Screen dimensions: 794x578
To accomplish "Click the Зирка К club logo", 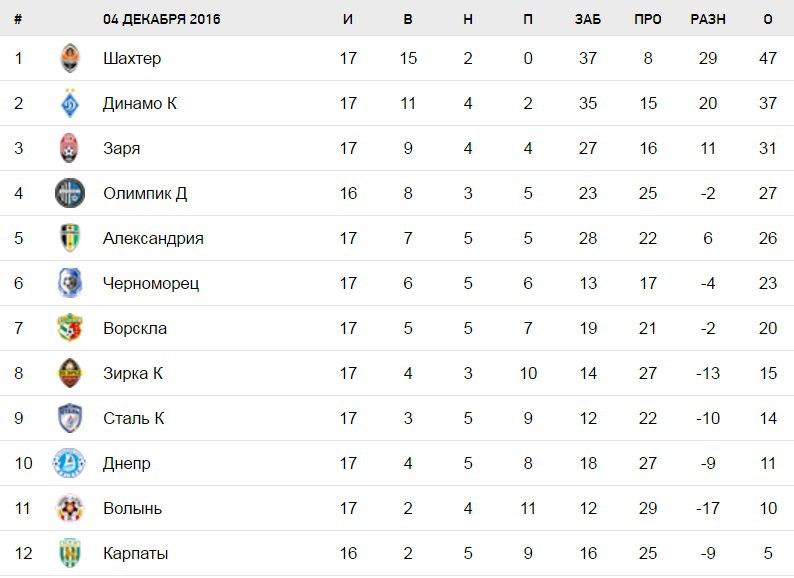I will click(x=69, y=373).
